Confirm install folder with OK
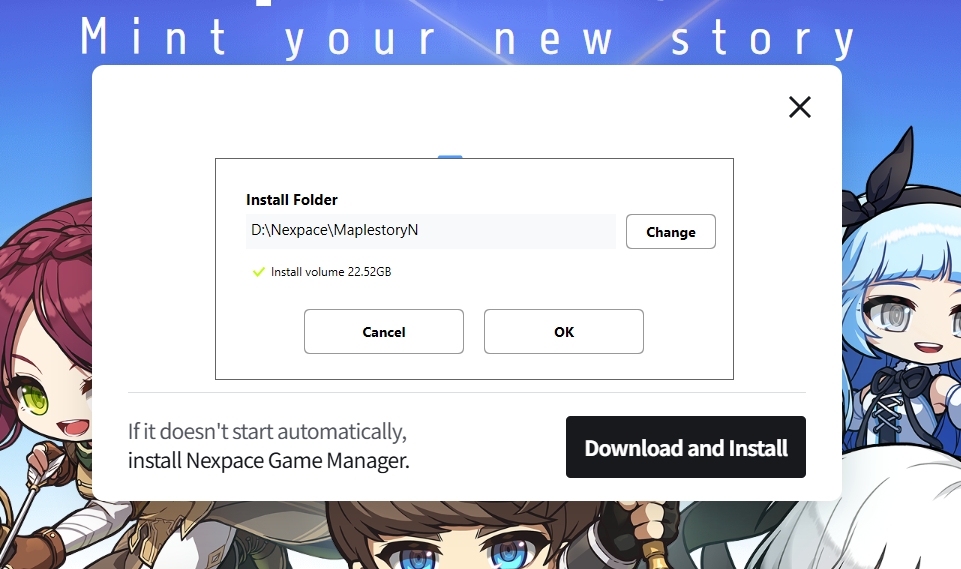Screen dimensions: 961x569 pos(564,332)
